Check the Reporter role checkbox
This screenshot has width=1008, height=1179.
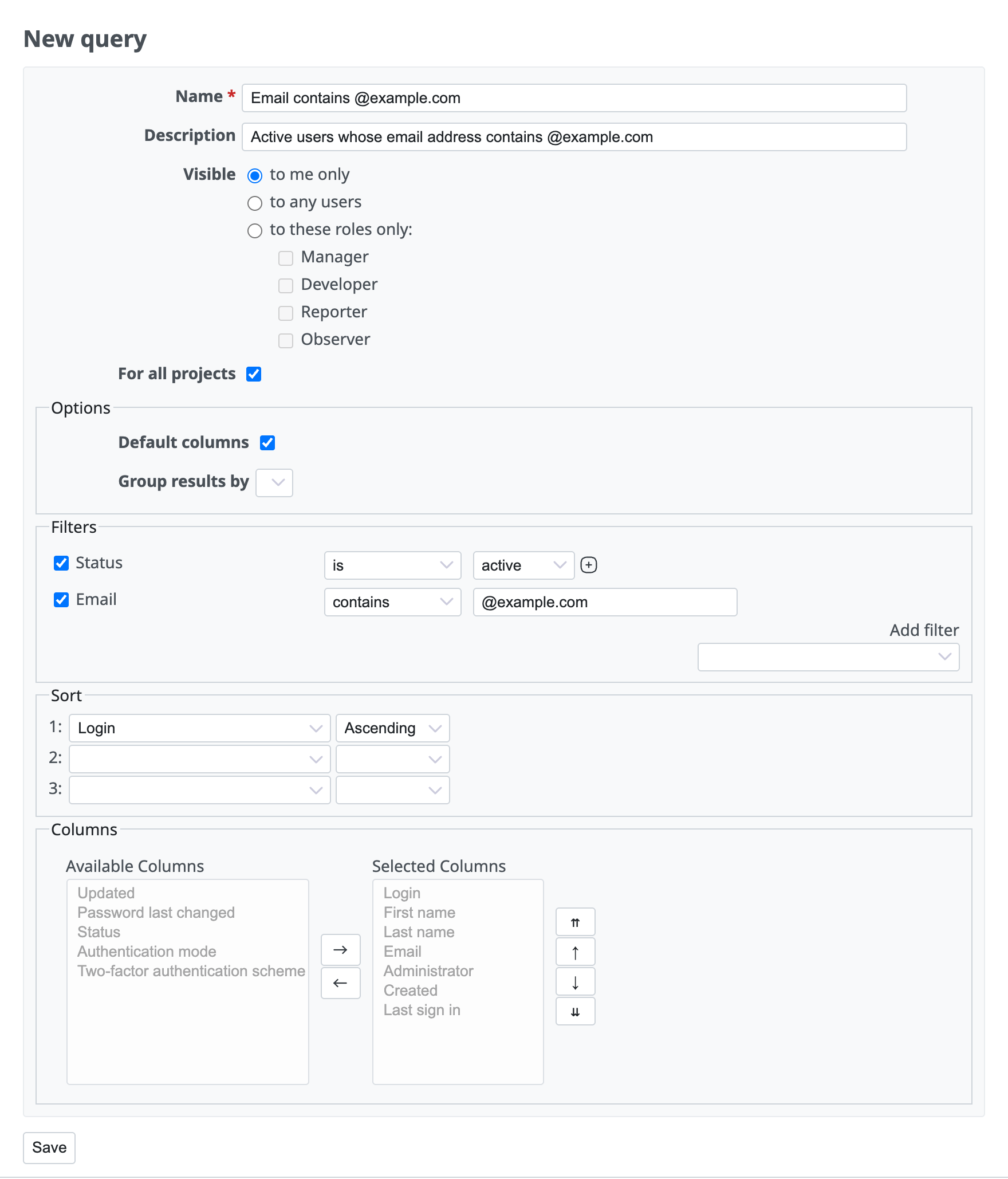click(x=286, y=313)
